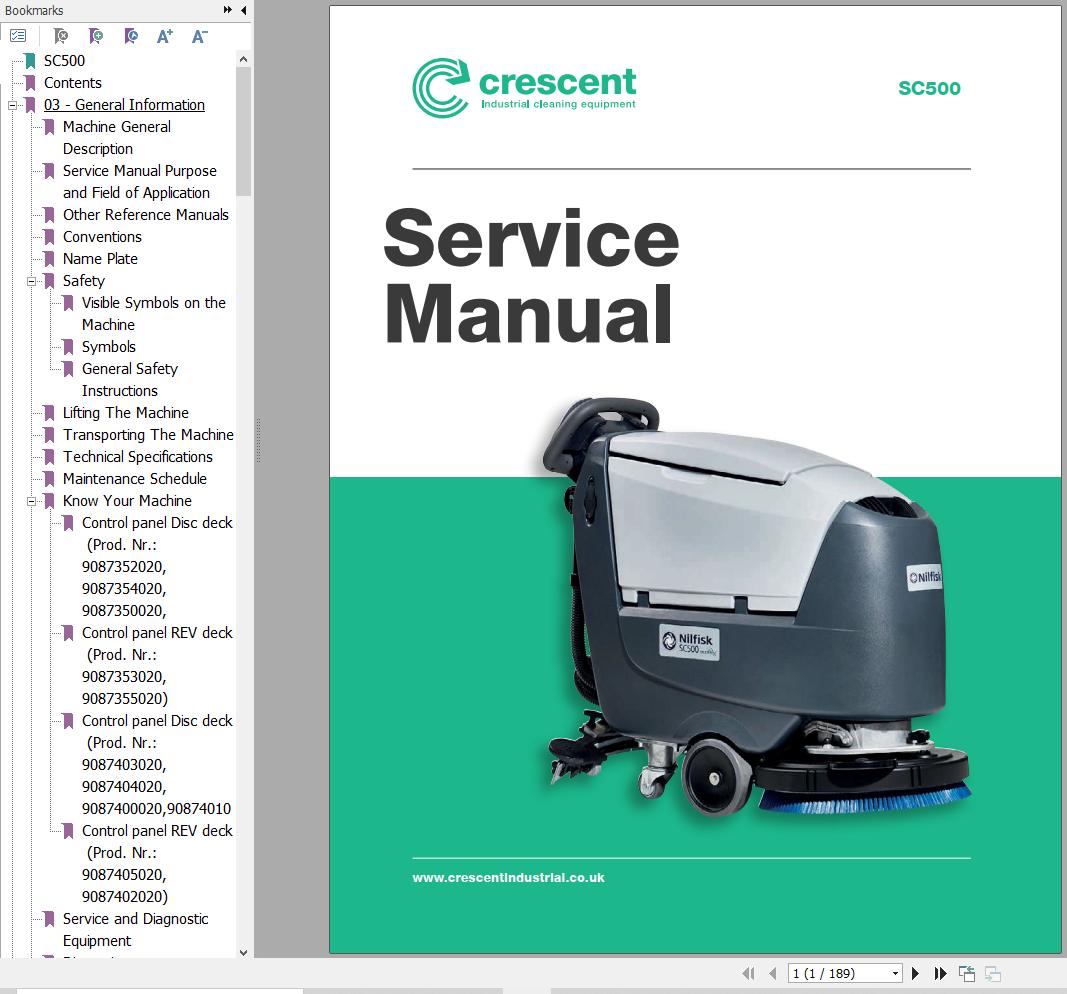The image size is (1067, 994).
Task: Click the new bookmark icon with plus
Action: tap(96, 36)
